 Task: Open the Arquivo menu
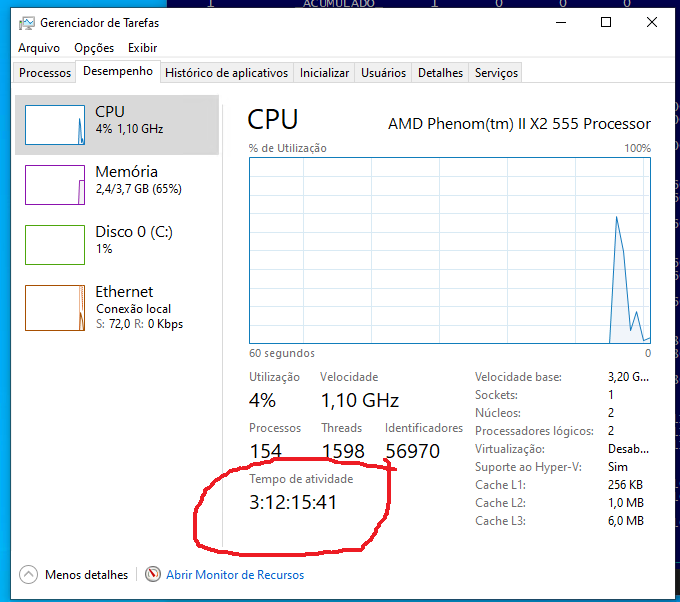point(39,48)
